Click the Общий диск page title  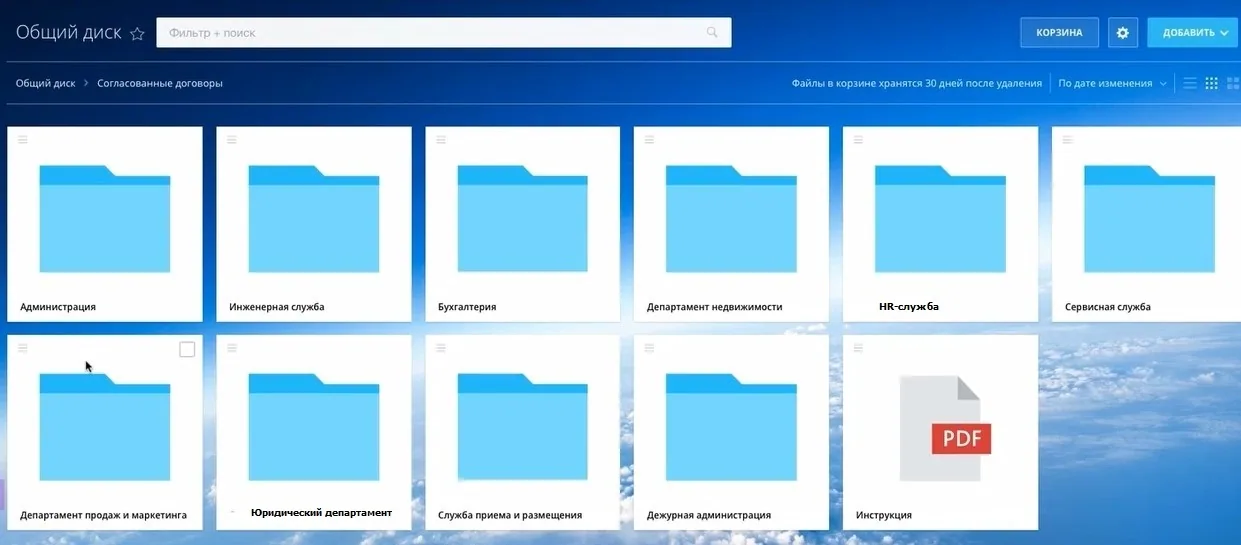69,33
